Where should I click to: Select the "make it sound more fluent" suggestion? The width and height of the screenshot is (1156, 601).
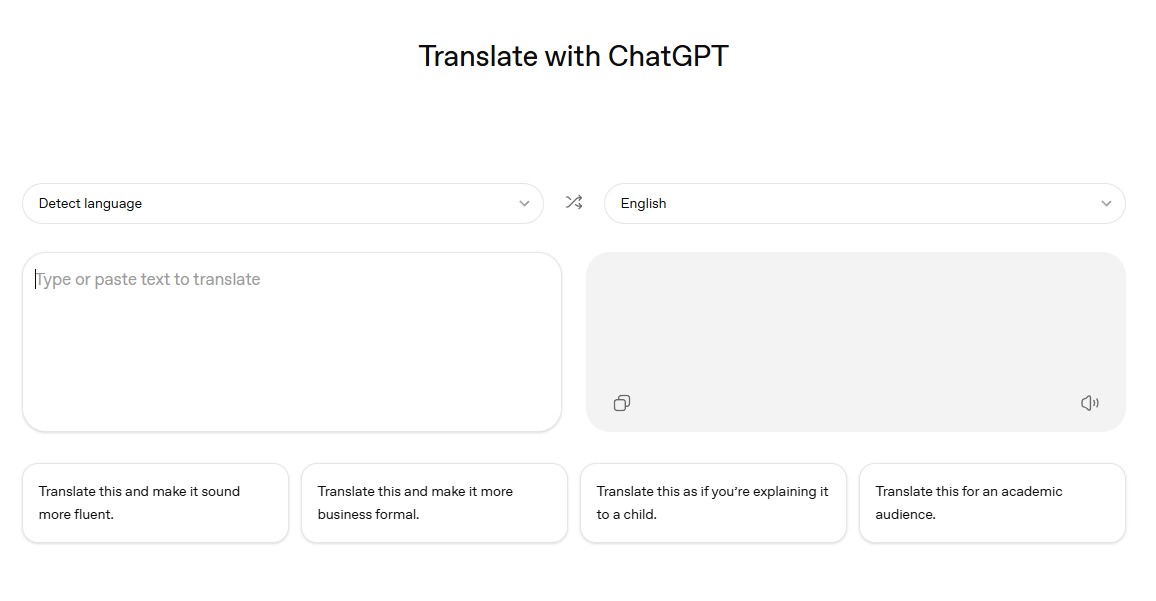click(x=155, y=502)
